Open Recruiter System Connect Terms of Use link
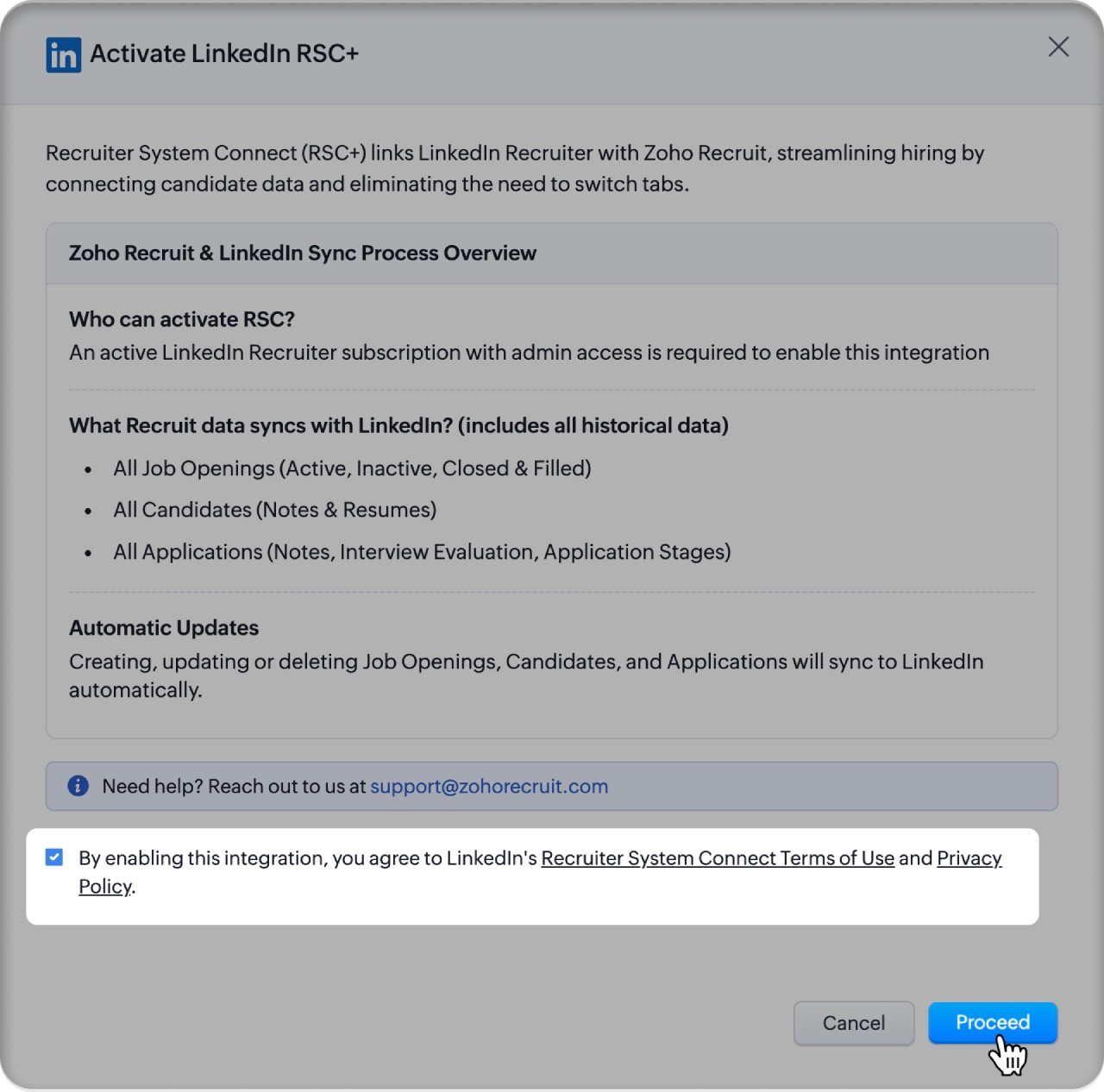Viewport: 1104px width, 1092px height. click(x=718, y=858)
